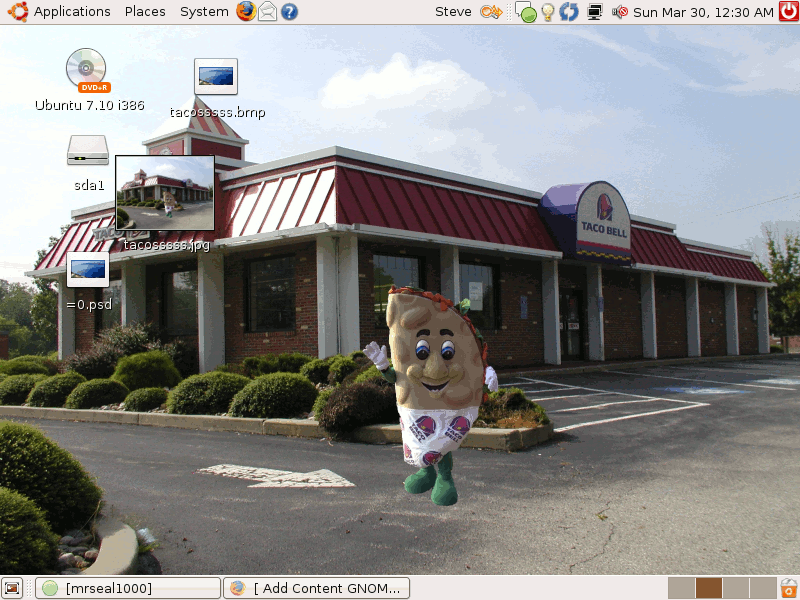This screenshot has width=800, height=600.
Task: Switch to the third workspace
Action: [x=736, y=588]
